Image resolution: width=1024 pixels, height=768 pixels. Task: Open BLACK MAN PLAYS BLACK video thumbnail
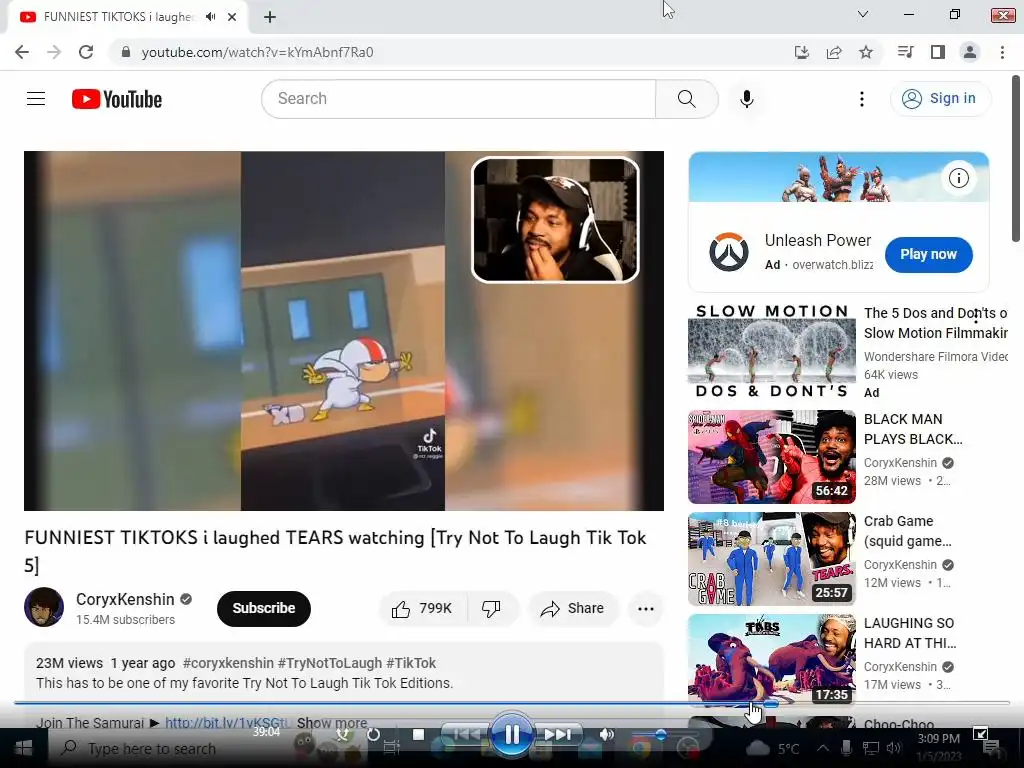point(771,457)
